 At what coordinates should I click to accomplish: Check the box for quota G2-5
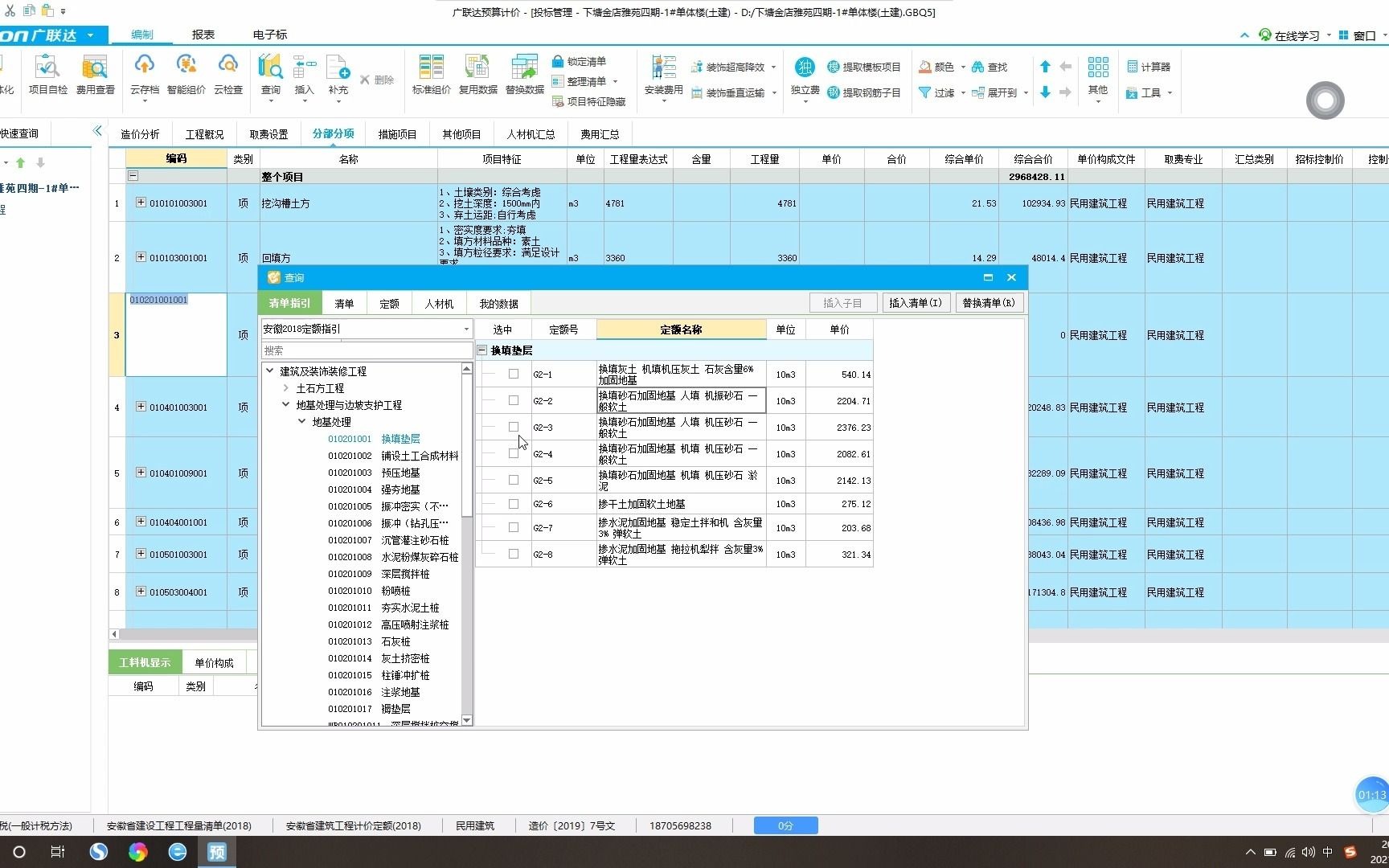pos(514,480)
